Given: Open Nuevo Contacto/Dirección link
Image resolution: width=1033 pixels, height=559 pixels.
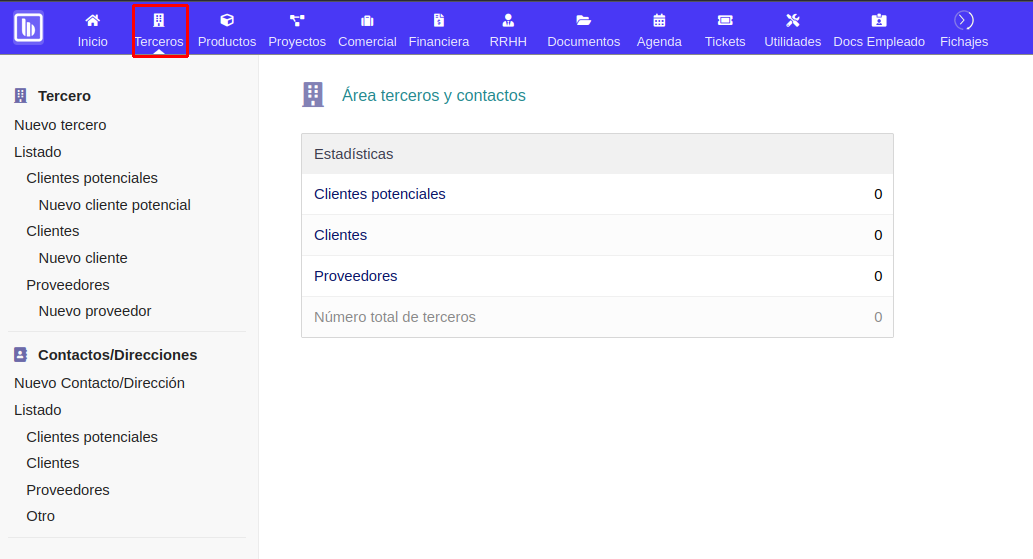Looking at the screenshot, I should pos(99,383).
